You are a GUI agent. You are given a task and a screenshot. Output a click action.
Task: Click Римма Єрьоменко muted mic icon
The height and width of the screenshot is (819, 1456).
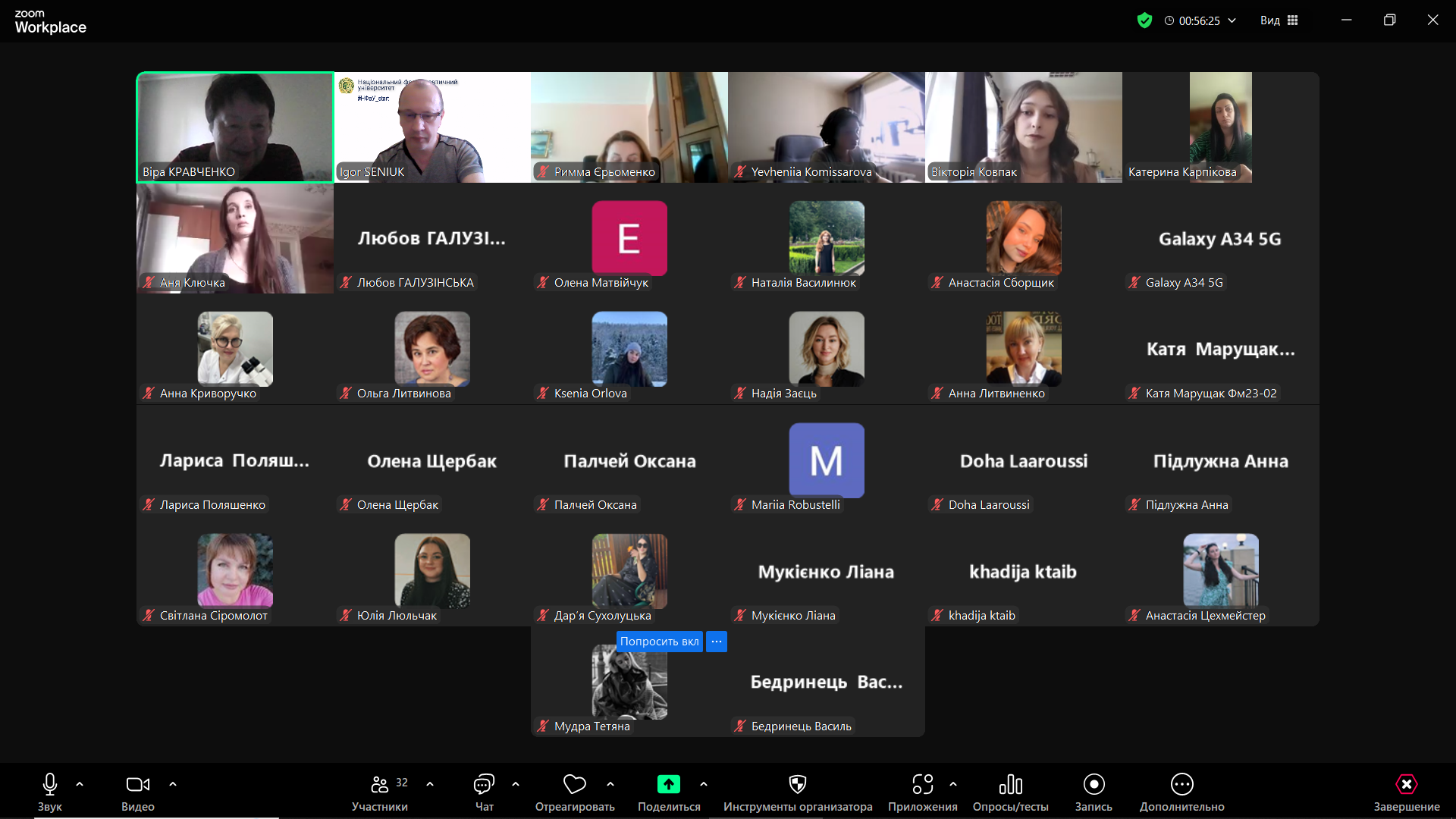[x=543, y=172]
